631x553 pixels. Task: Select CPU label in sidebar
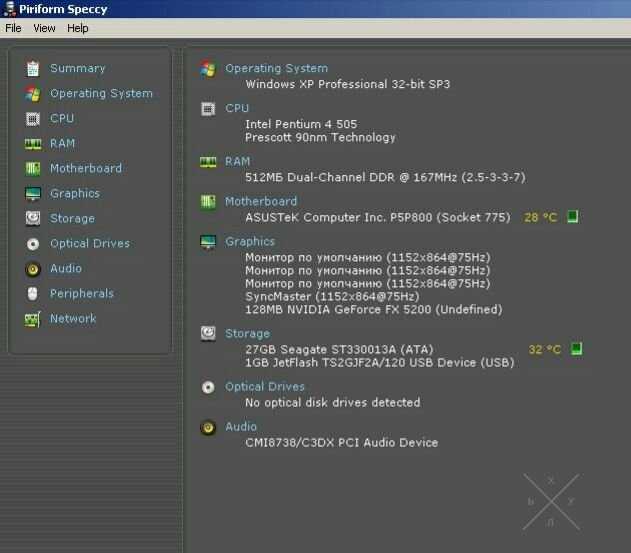pyautogui.click(x=62, y=118)
